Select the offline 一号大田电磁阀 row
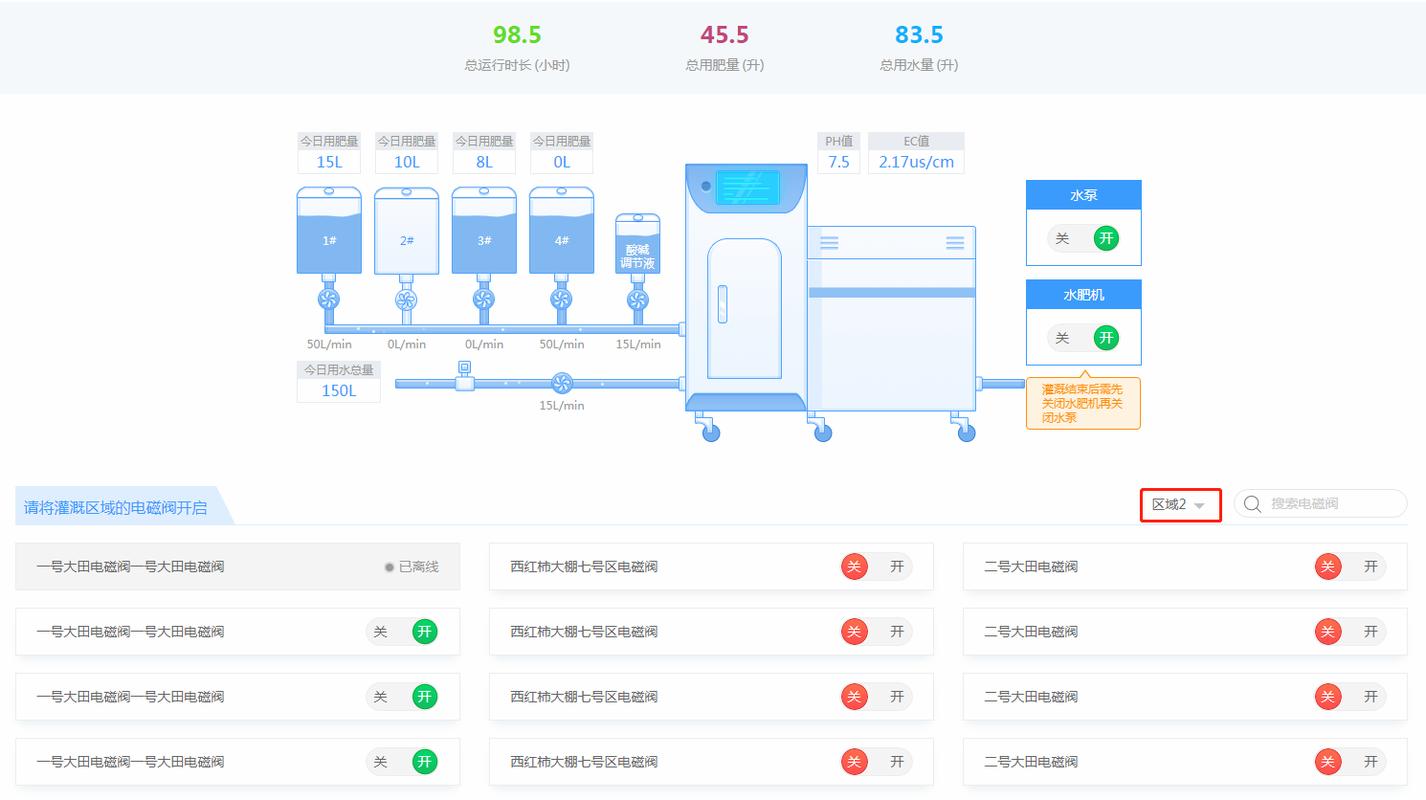 (x=238, y=566)
